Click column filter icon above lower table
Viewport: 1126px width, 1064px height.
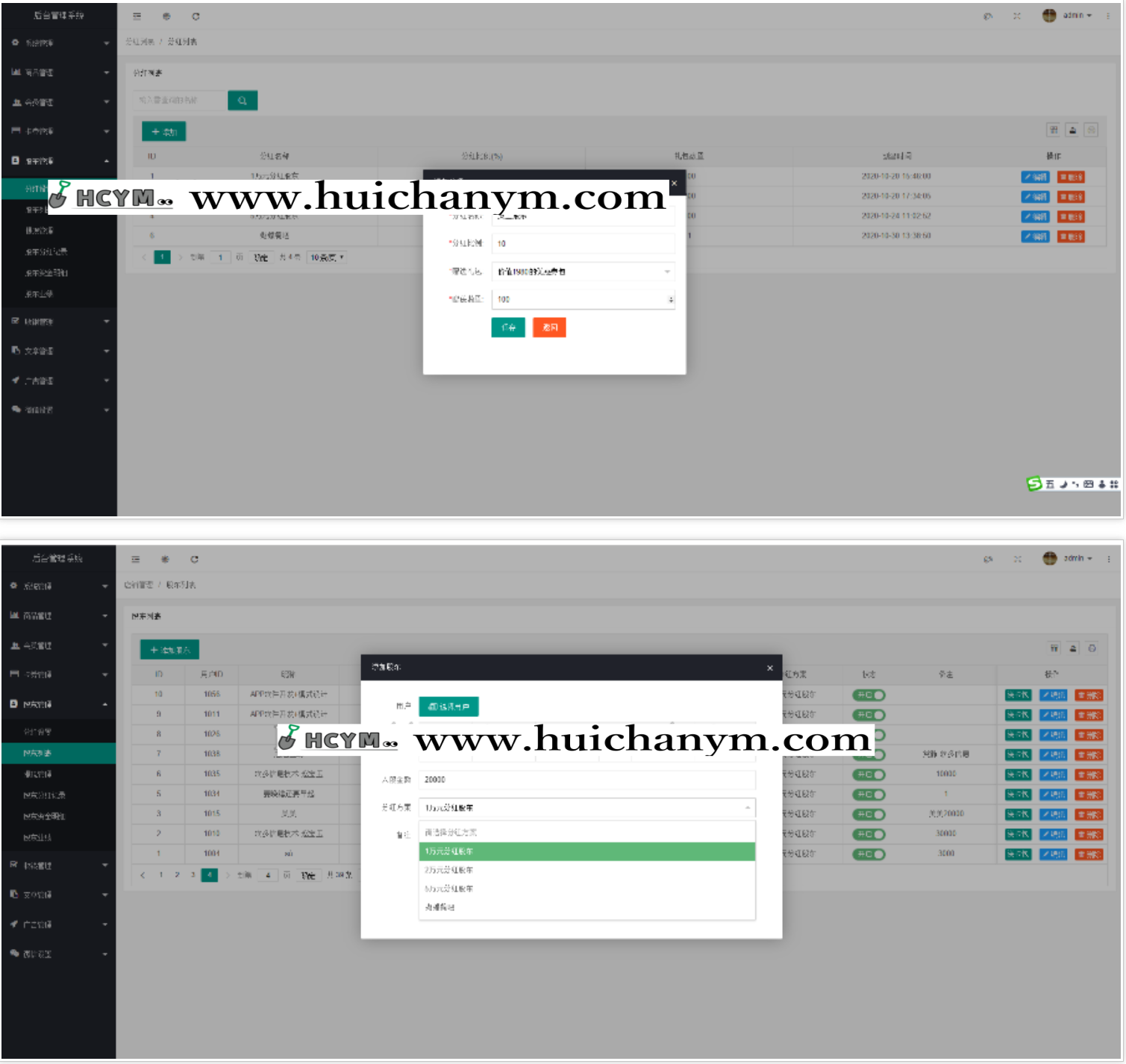(x=1054, y=648)
